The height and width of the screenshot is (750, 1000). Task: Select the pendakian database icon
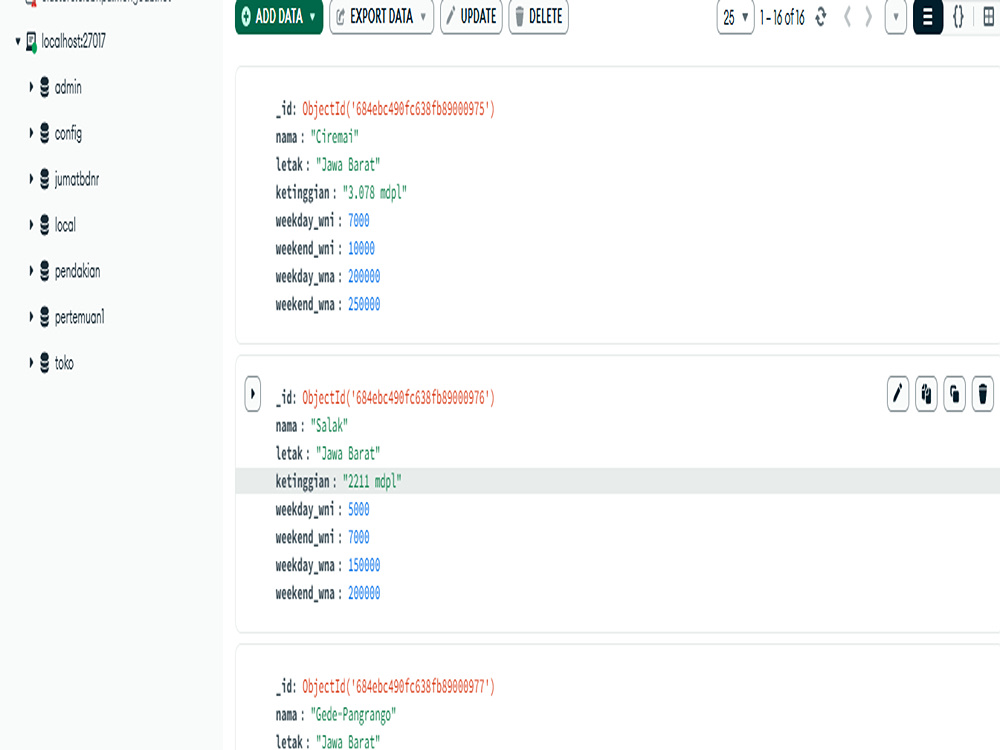click(x=45, y=270)
